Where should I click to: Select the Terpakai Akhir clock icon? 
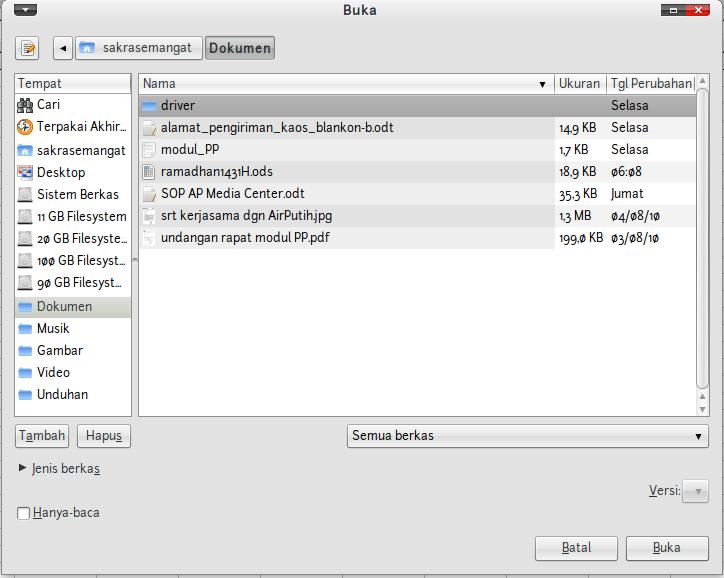pyautogui.click(x=26, y=127)
